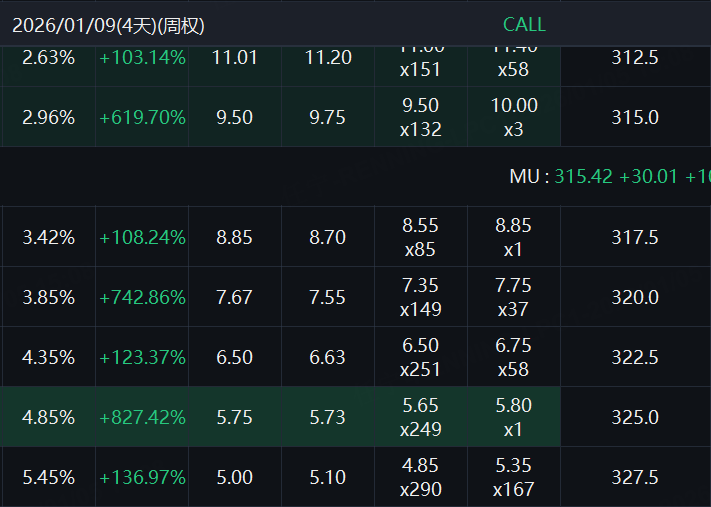Pick the highlighted 325.0 strike

click(634, 417)
